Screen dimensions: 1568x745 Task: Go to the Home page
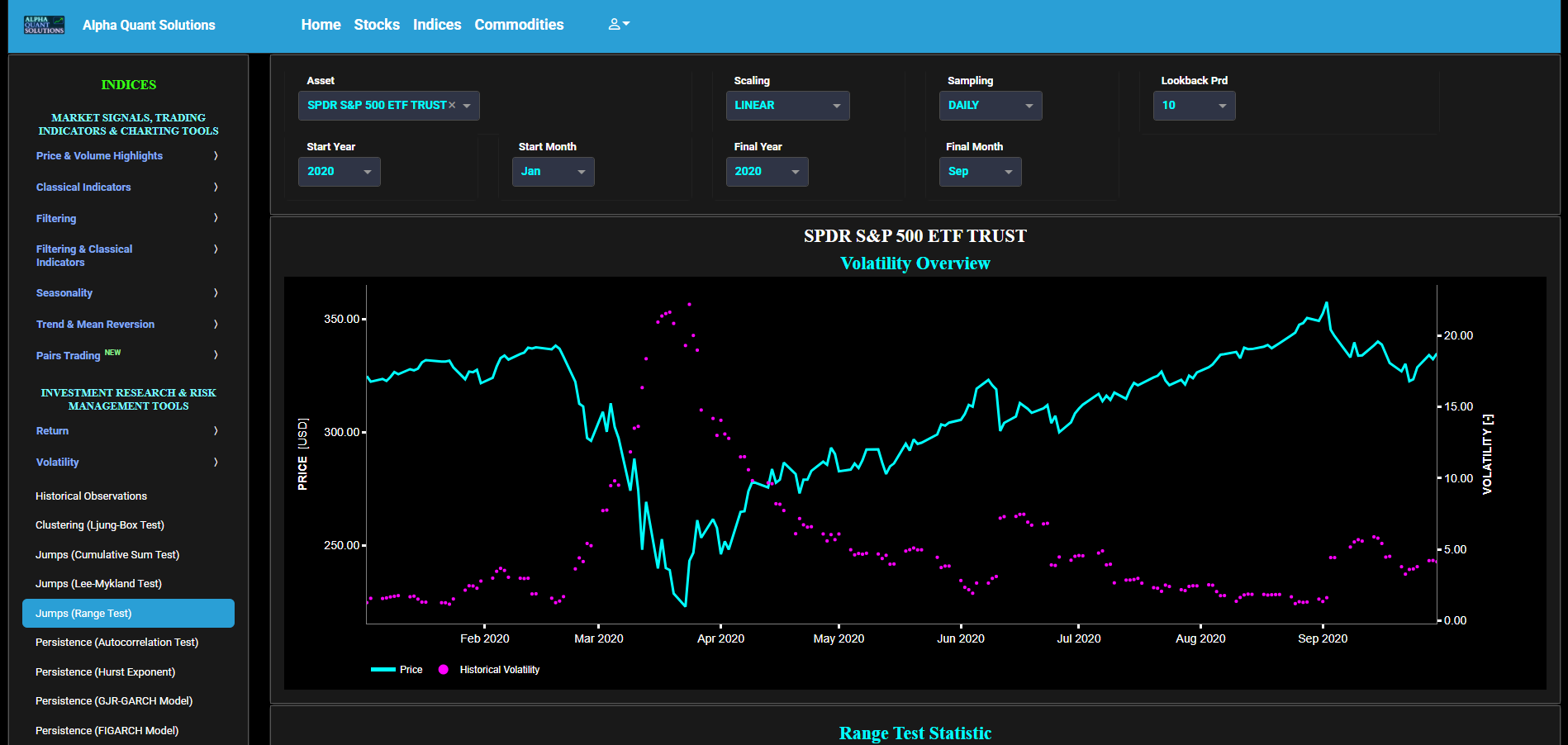click(321, 25)
